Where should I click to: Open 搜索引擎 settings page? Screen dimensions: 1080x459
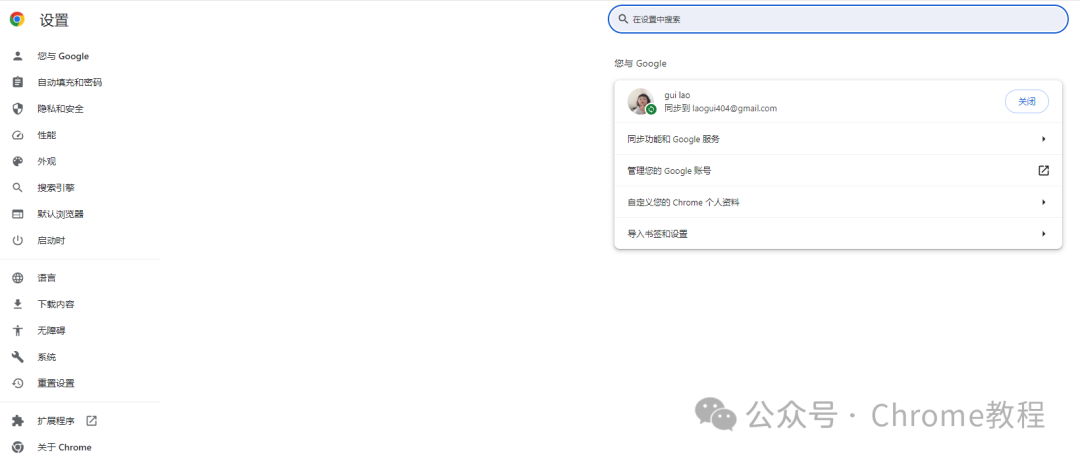56,187
